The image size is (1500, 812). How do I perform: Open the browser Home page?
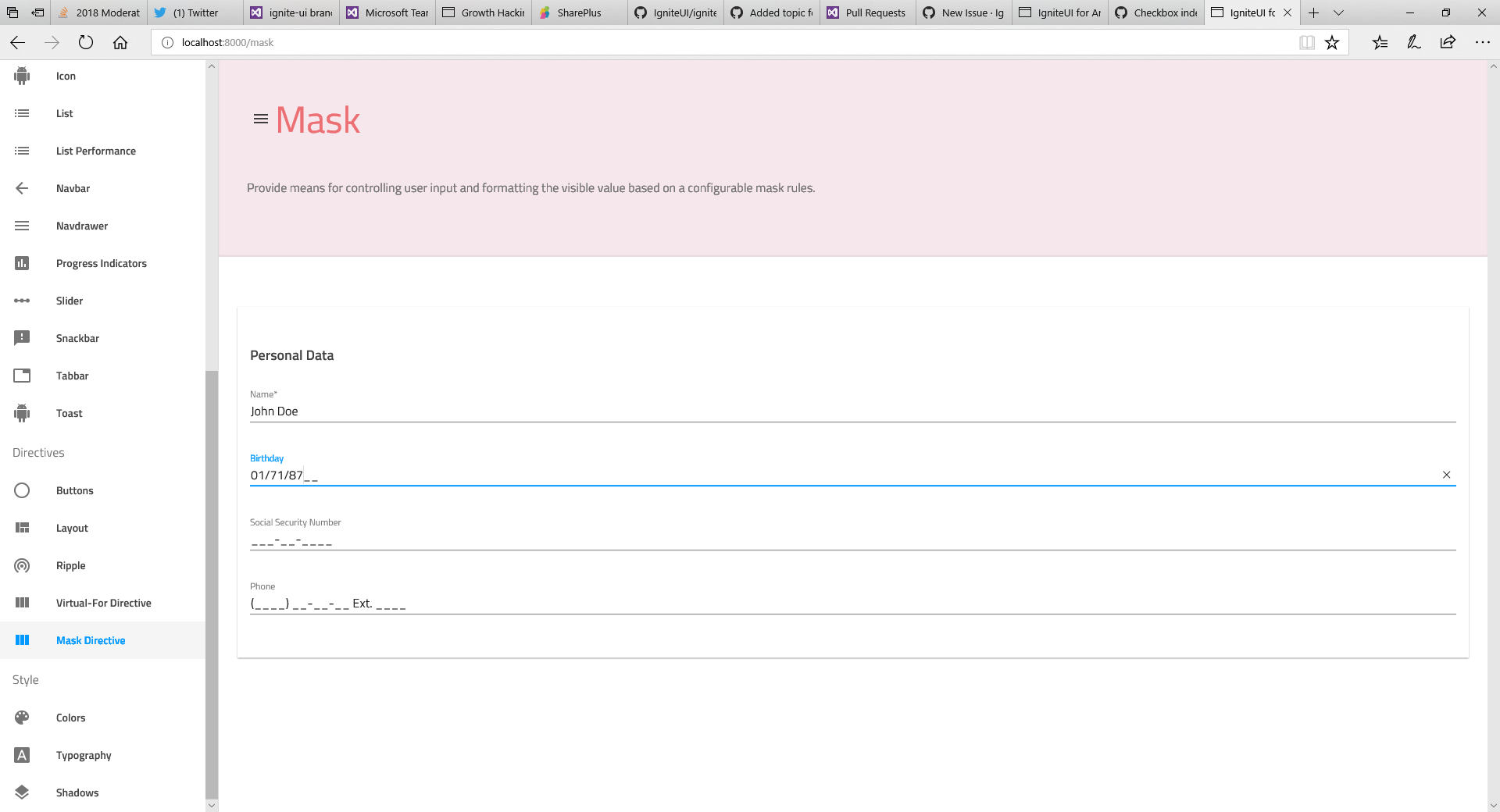pos(120,42)
